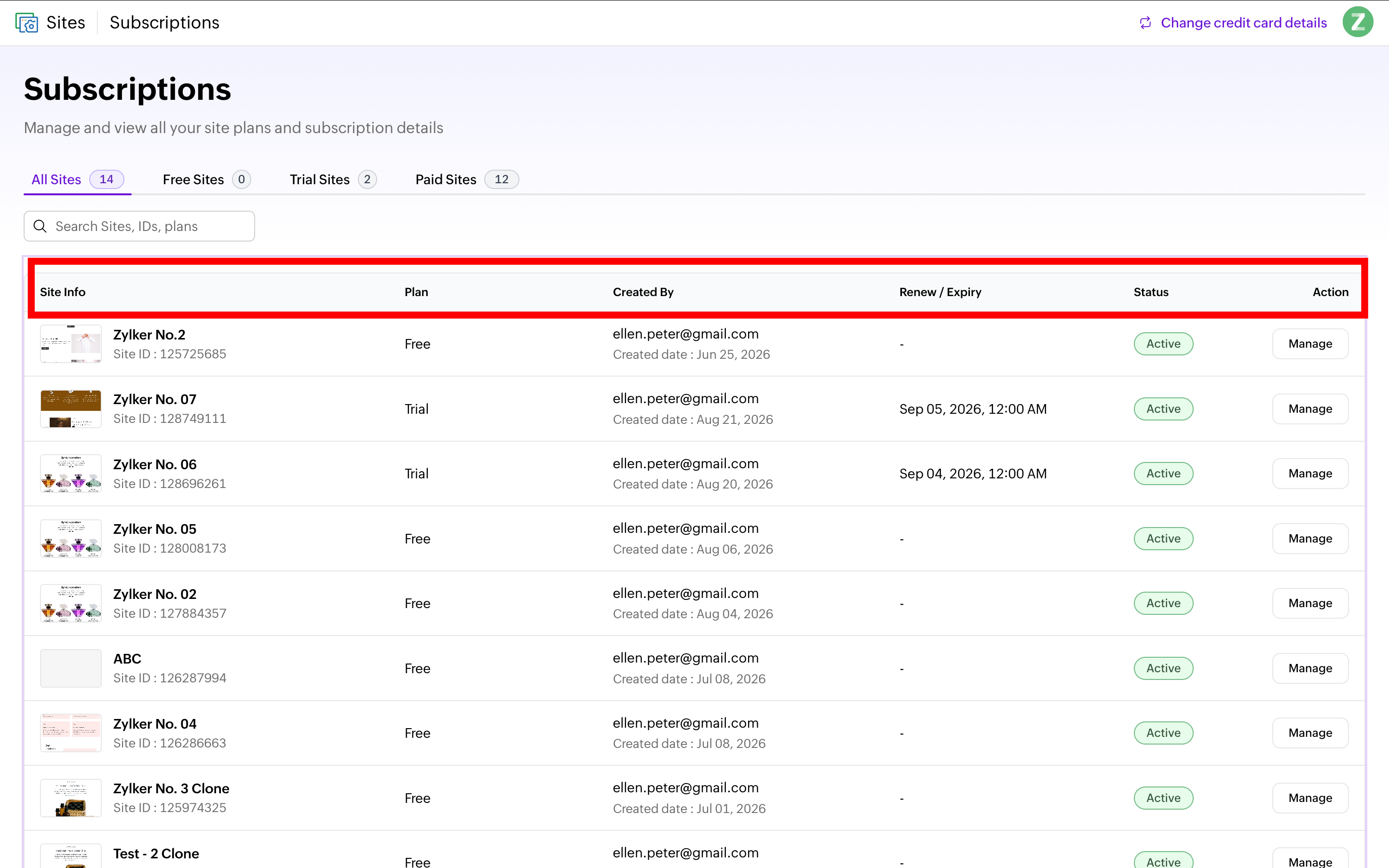
Task: Switch to the Paid Sites tab
Action: click(x=467, y=180)
